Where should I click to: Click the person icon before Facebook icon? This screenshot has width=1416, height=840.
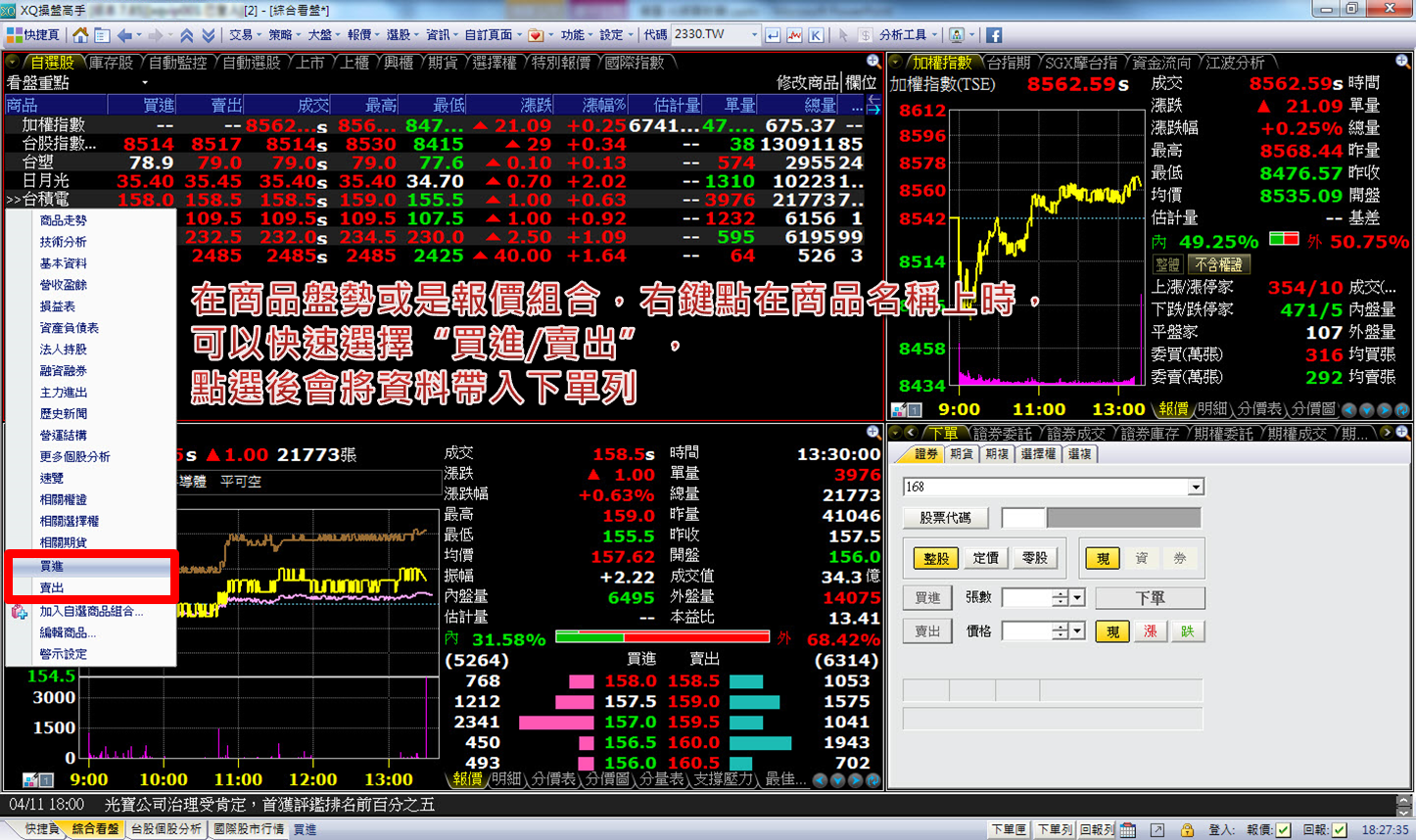pos(957,35)
